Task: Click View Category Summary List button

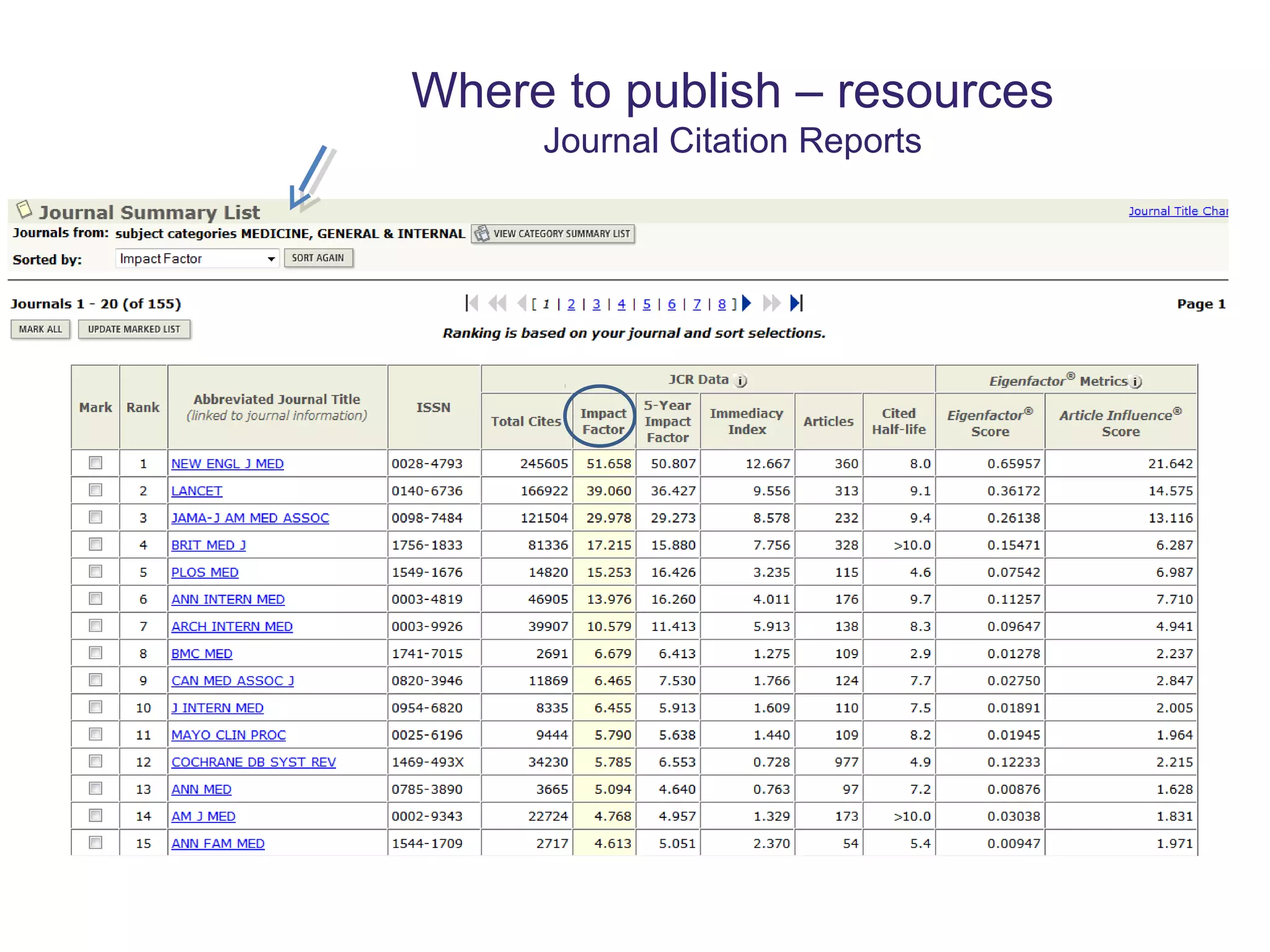Action: 553,234
